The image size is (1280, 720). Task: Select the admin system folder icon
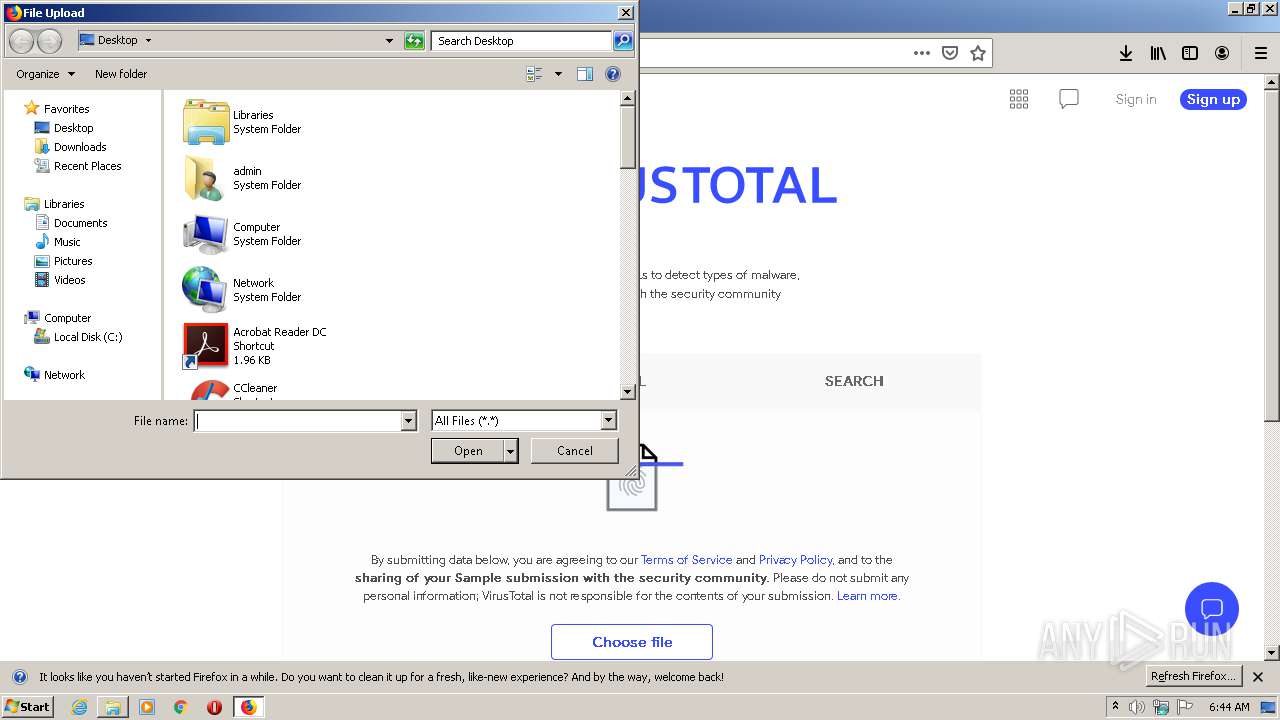[x=206, y=178]
